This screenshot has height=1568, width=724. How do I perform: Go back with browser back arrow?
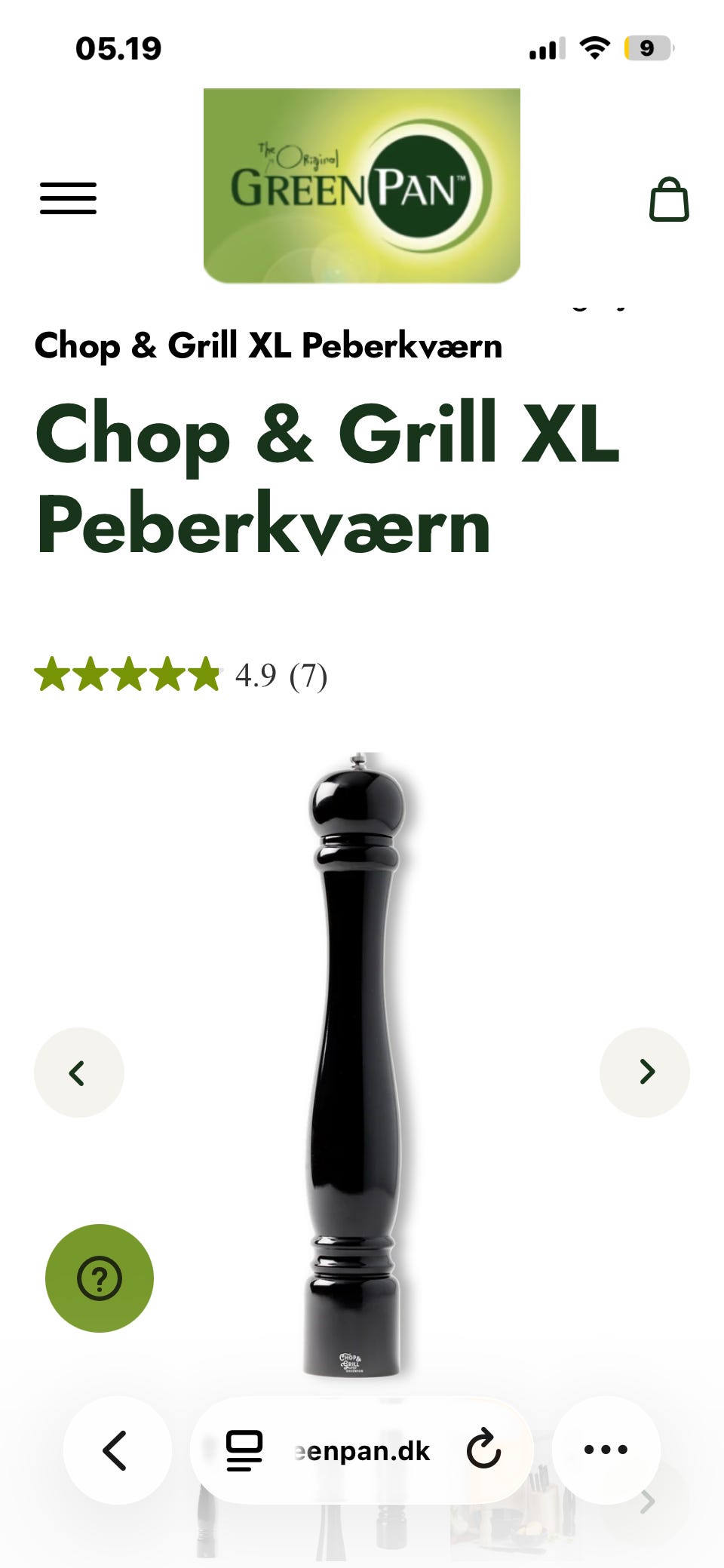(x=117, y=1450)
